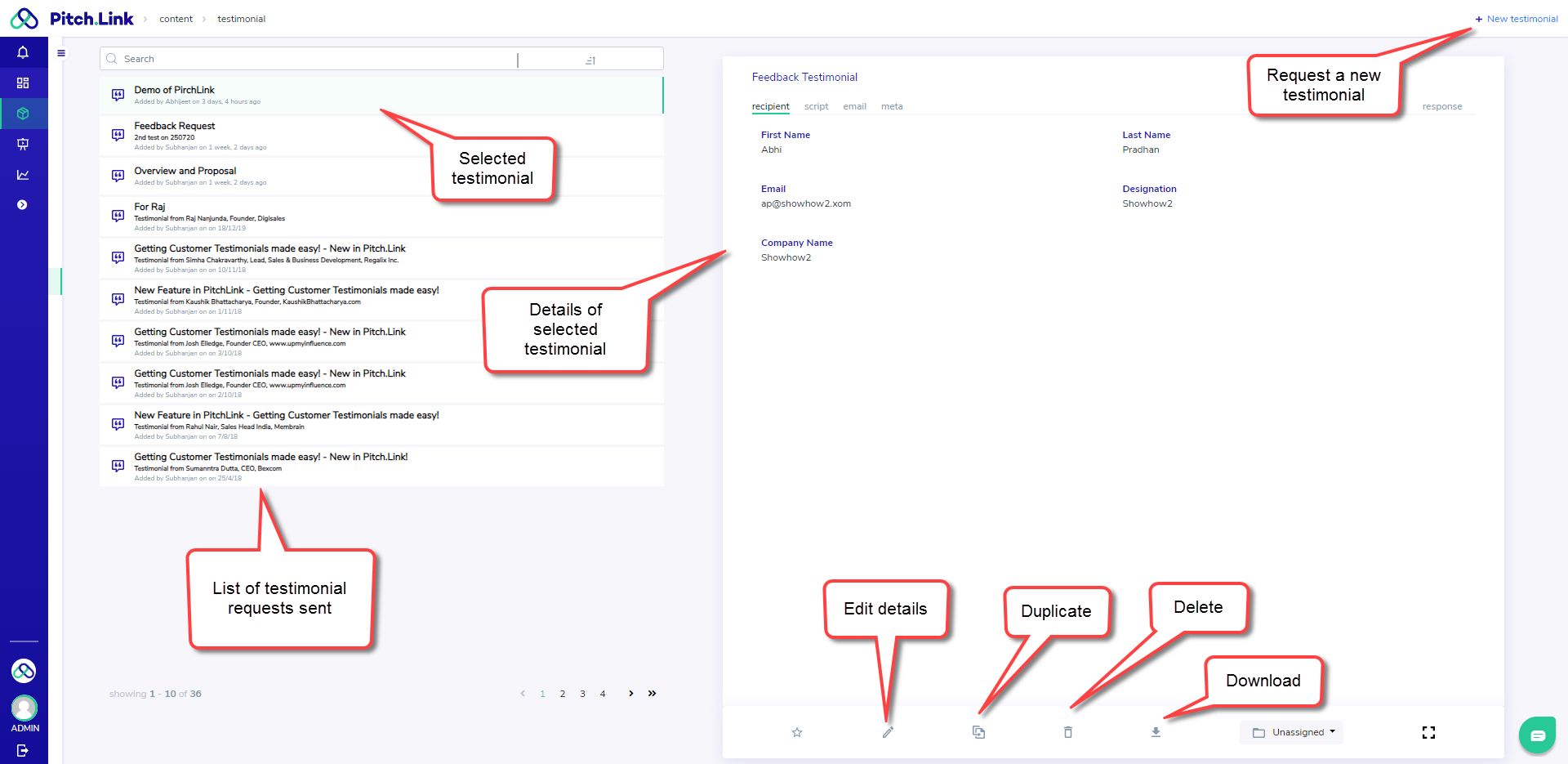
Task: Expand testimonial details to fullscreen
Action: coord(1428,733)
